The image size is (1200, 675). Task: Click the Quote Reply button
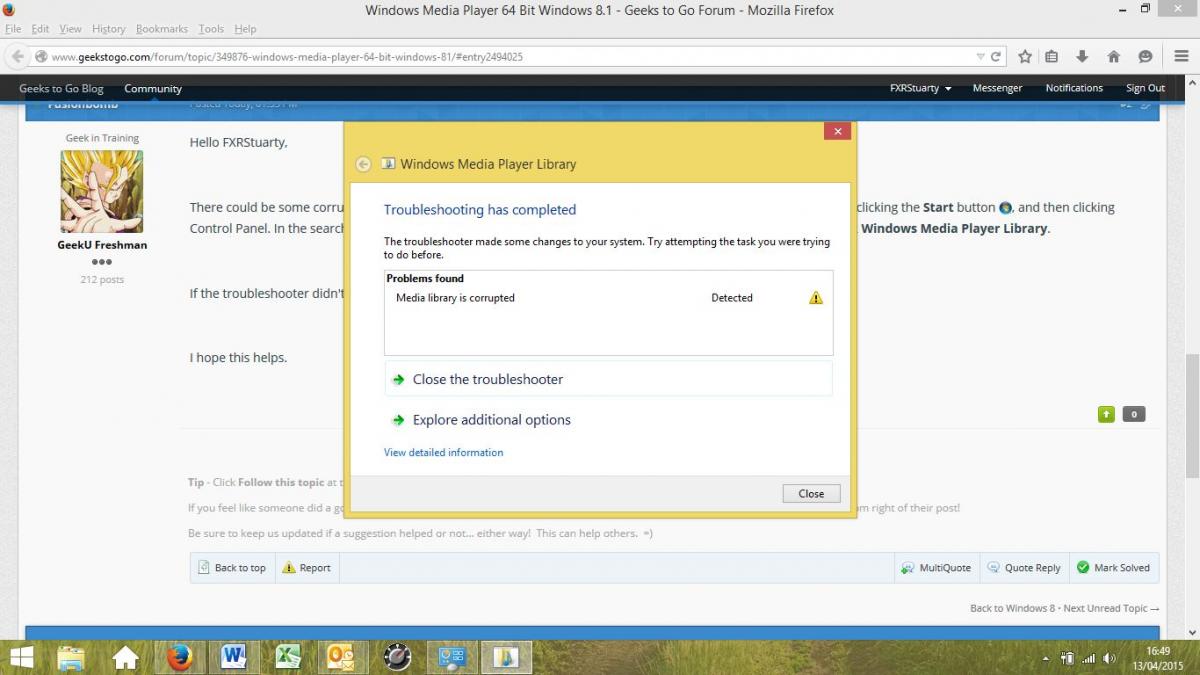click(x=1024, y=568)
